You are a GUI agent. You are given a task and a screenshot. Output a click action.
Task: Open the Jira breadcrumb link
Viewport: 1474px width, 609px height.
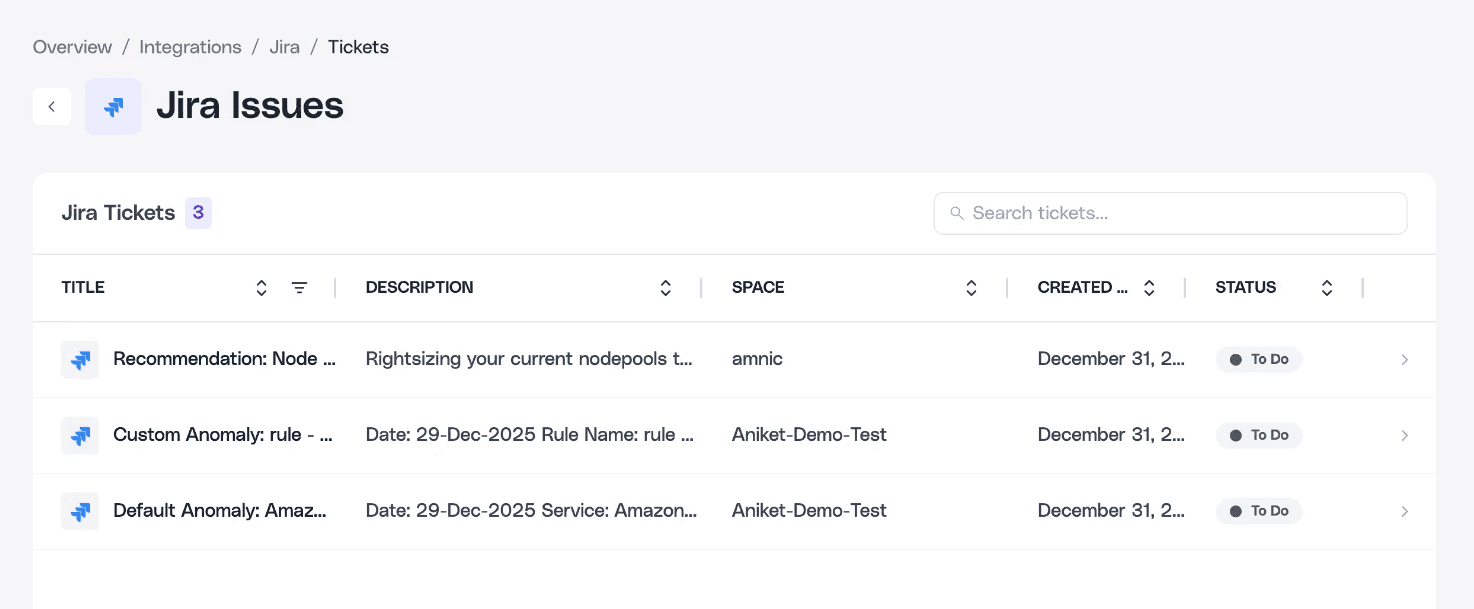tap(284, 47)
